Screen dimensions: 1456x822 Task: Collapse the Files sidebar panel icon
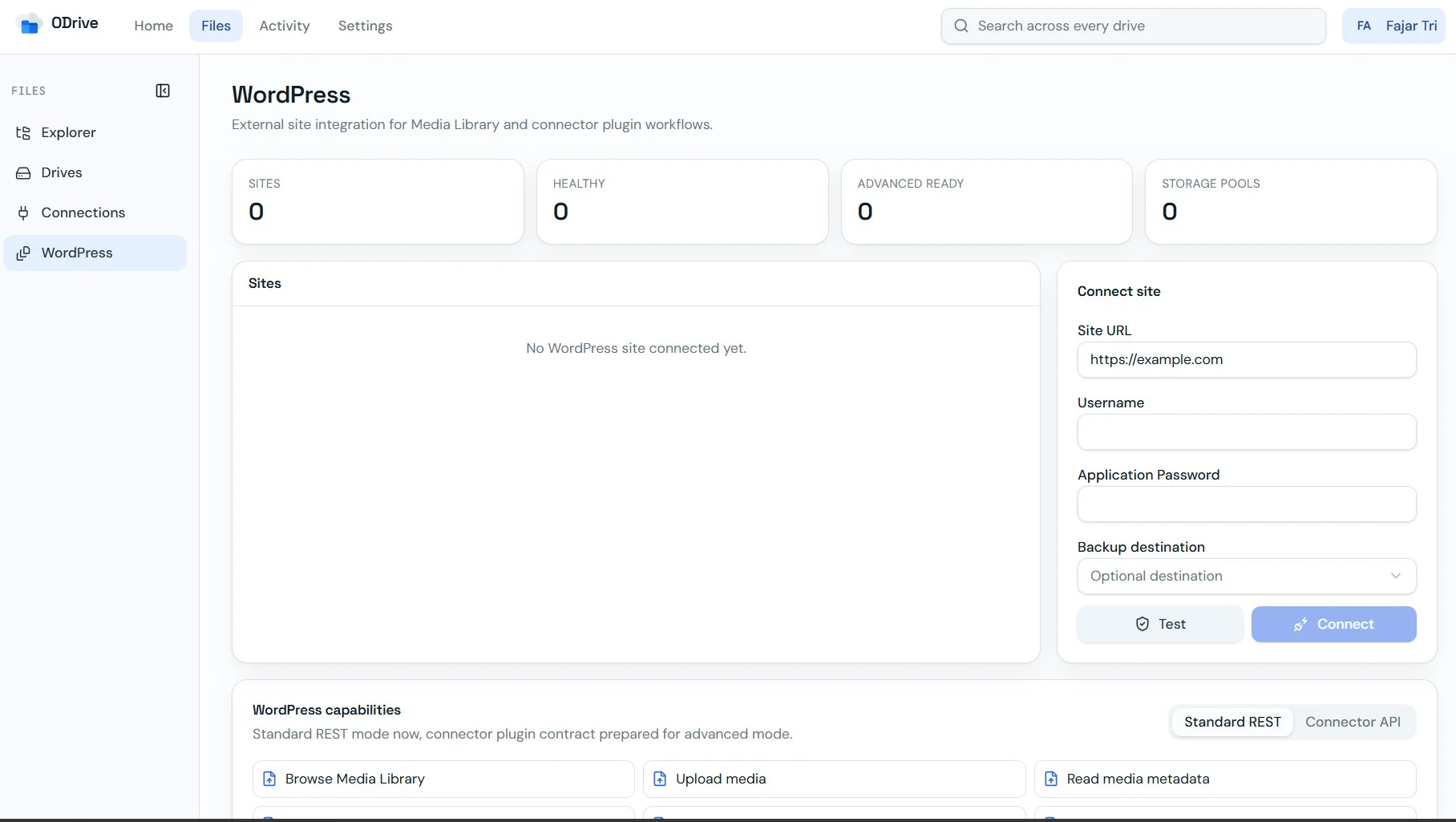163,91
